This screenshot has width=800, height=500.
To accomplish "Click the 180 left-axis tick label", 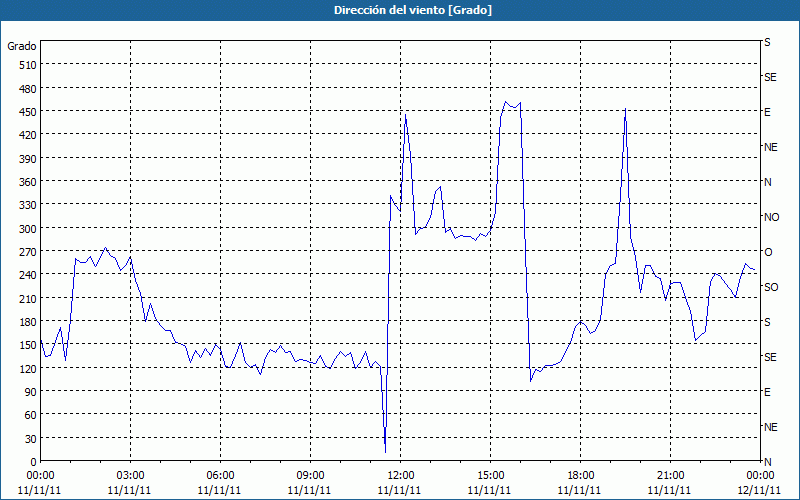I will coord(28,321).
